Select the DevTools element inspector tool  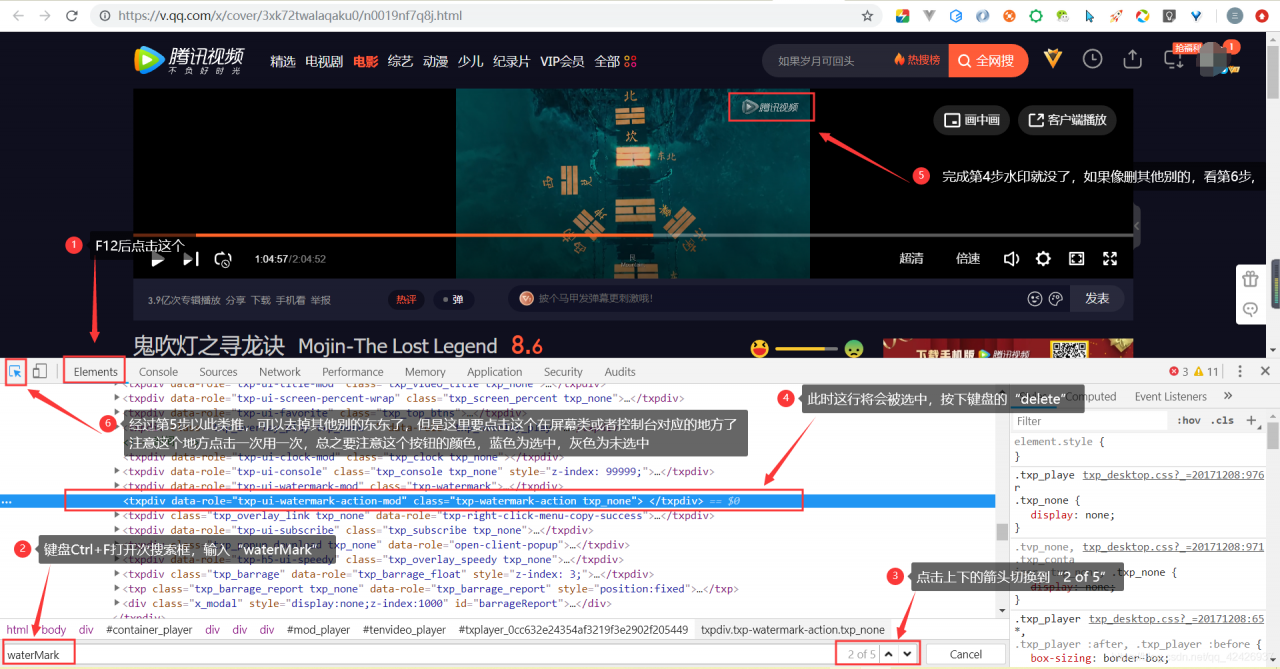tap(15, 372)
